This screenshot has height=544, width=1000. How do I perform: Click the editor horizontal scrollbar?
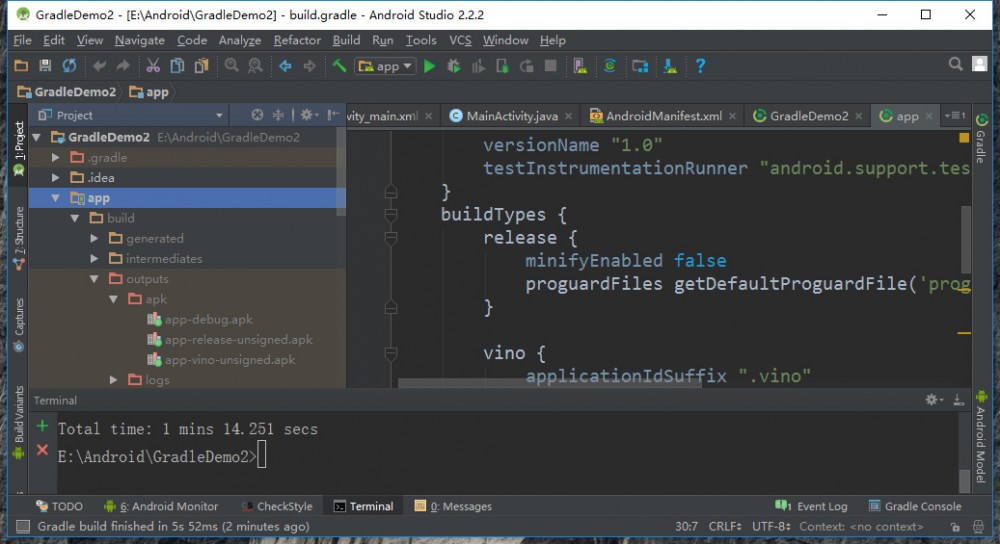[x=550, y=383]
